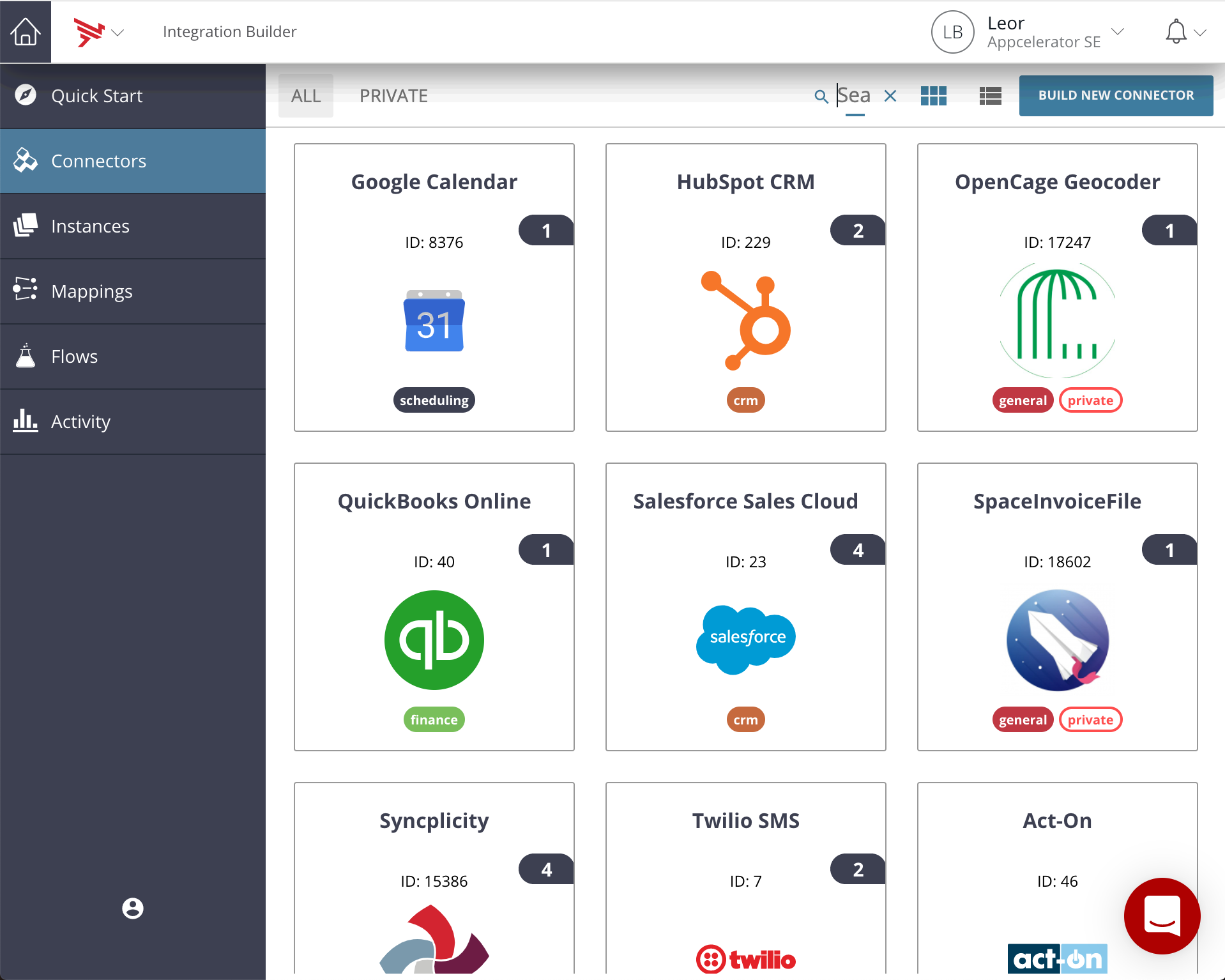Open Quick Start in the sidebar

pyautogui.click(x=133, y=96)
